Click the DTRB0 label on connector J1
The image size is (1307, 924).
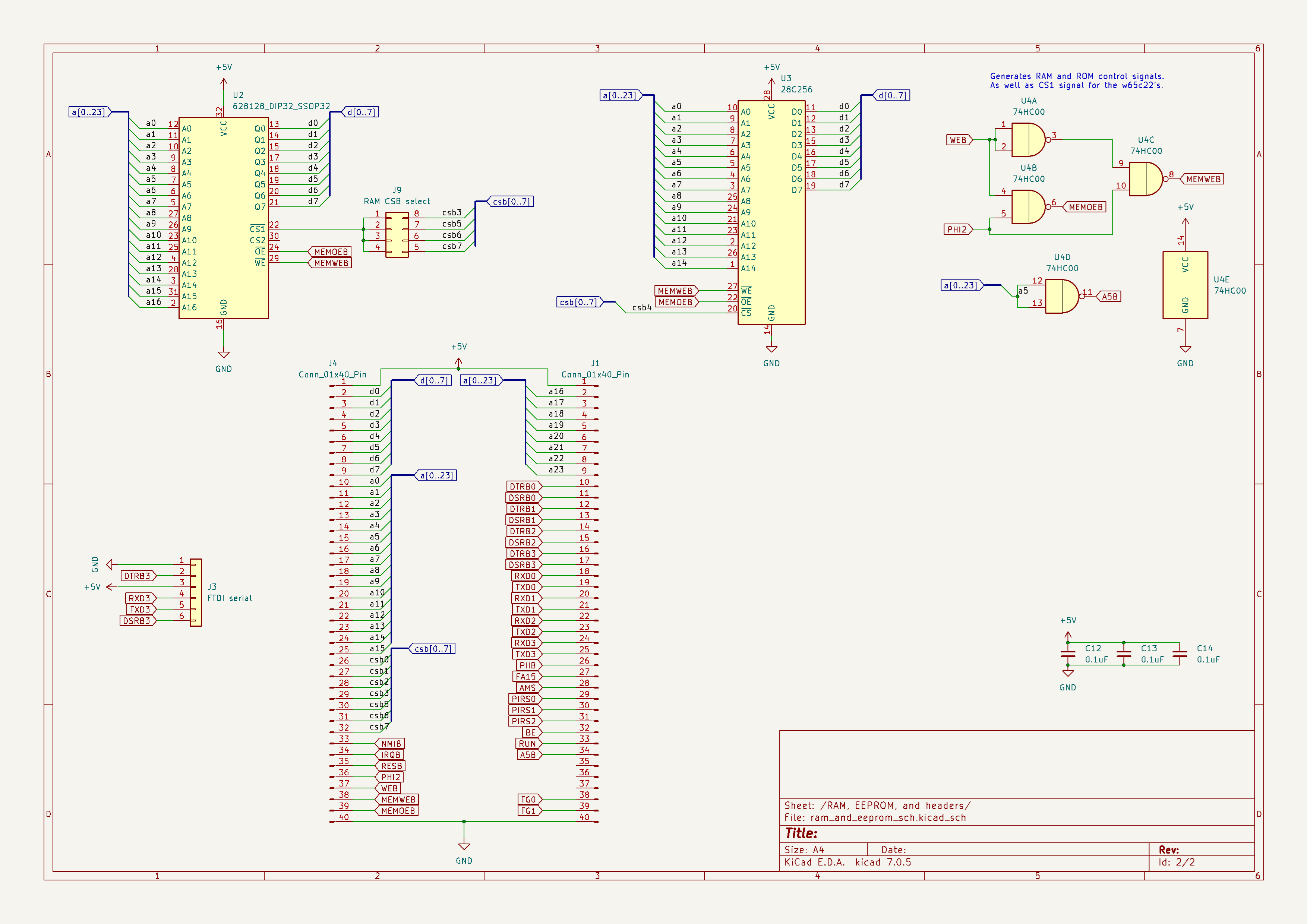(x=523, y=487)
